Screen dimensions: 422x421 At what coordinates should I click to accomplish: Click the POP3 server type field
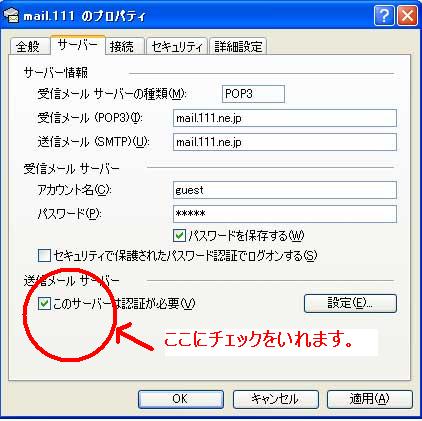coord(253,94)
